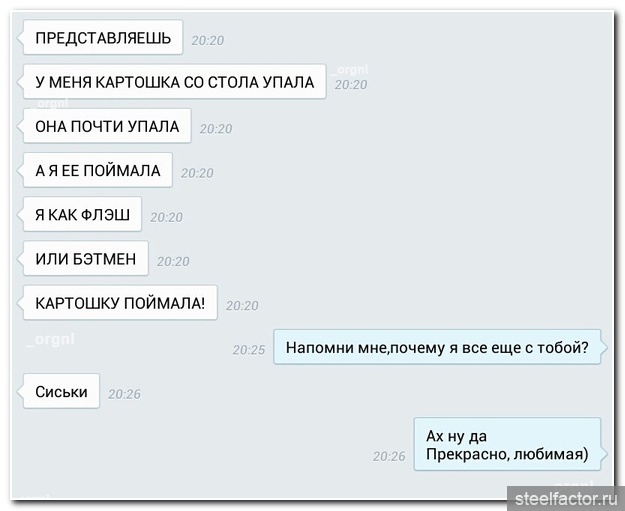Click the _orgnl watermark above the outgoing message

[x=51, y=340]
